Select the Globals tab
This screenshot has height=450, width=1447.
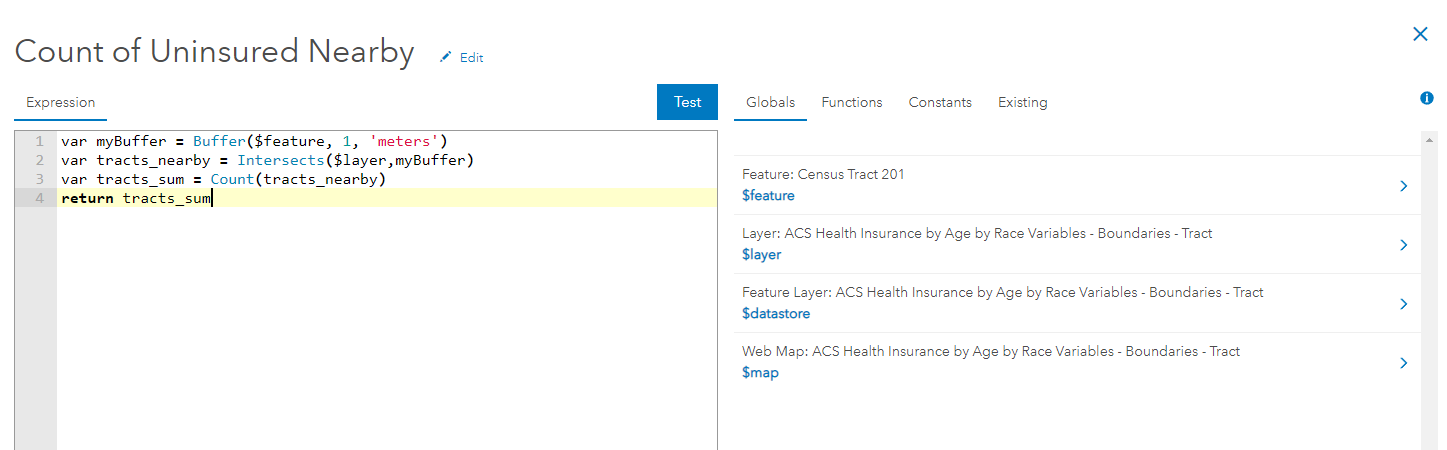click(x=770, y=102)
